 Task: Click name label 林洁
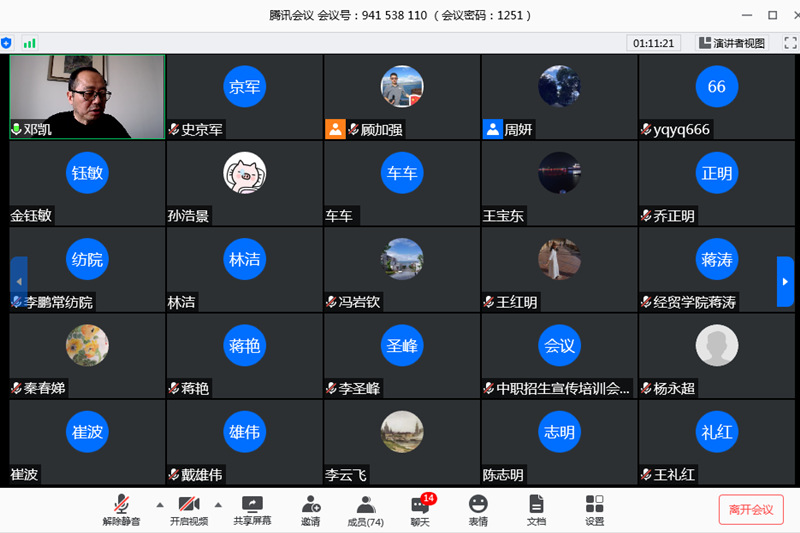182,302
